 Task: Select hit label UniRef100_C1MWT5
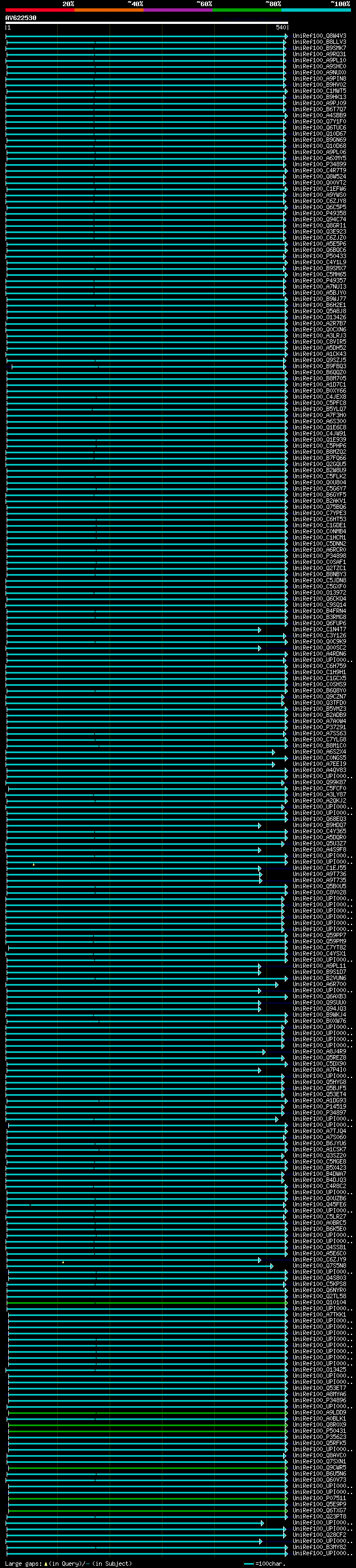point(319,91)
